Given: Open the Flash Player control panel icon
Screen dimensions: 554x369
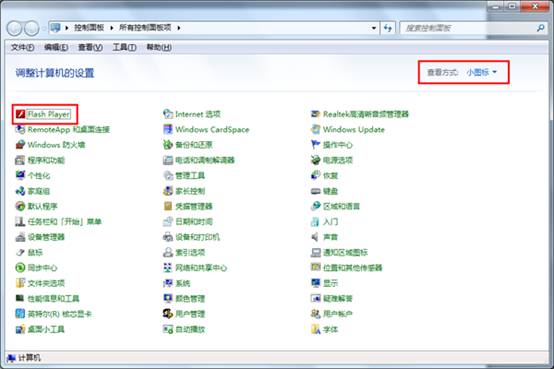Looking at the screenshot, I should 20,114.
